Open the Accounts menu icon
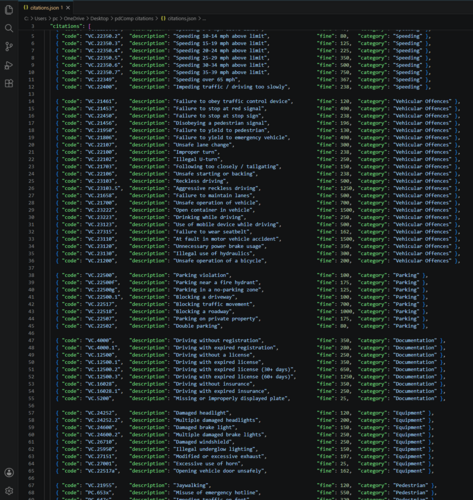The width and height of the screenshot is (473, 500). tap(9, 472)
